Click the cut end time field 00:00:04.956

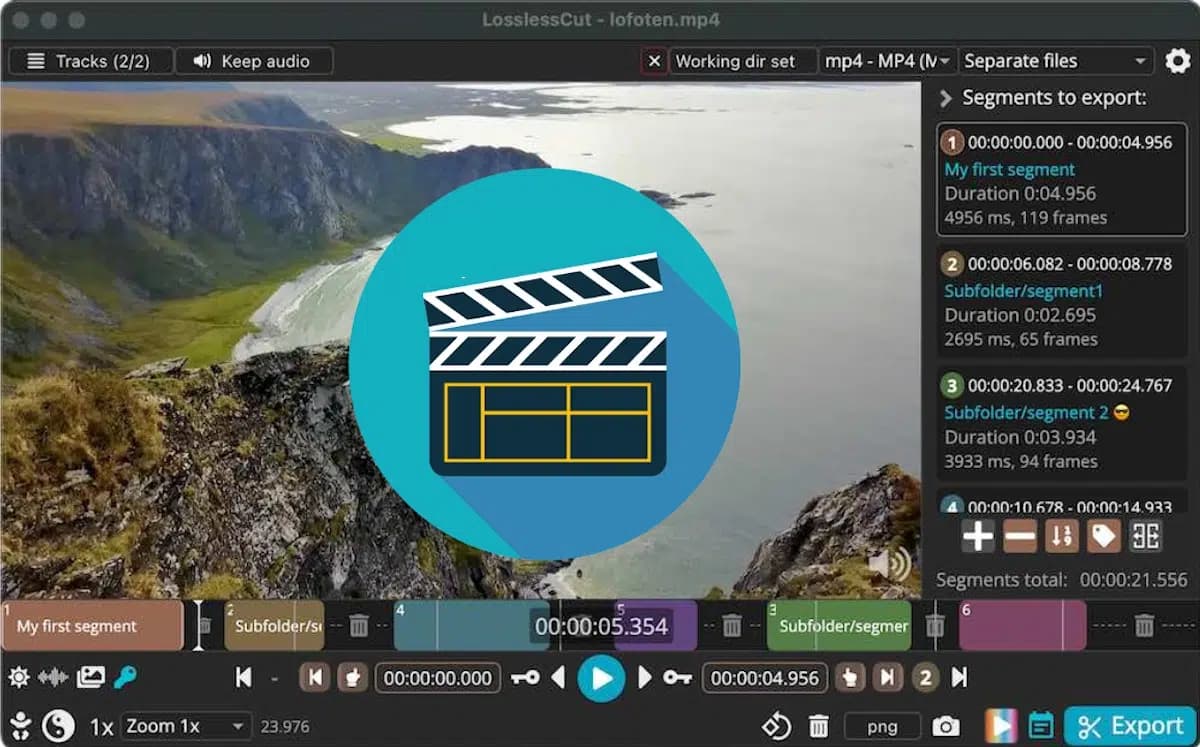click(x=765, y=678)
